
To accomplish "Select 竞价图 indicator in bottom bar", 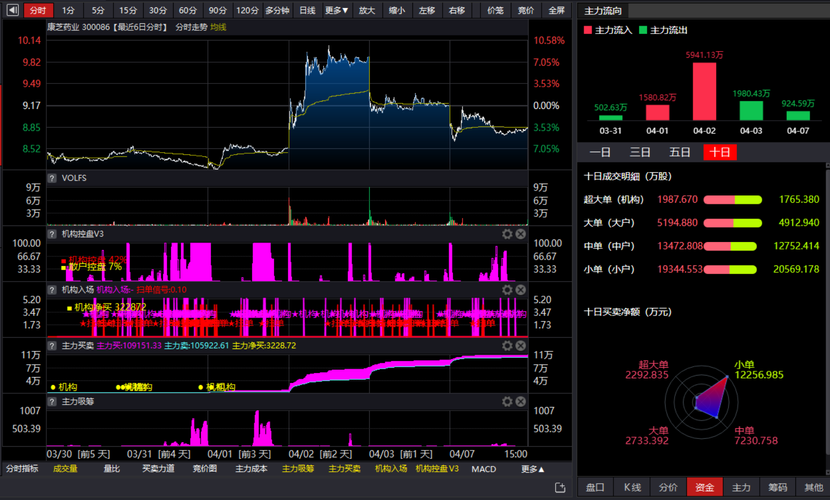I will (x=205, y=469).
